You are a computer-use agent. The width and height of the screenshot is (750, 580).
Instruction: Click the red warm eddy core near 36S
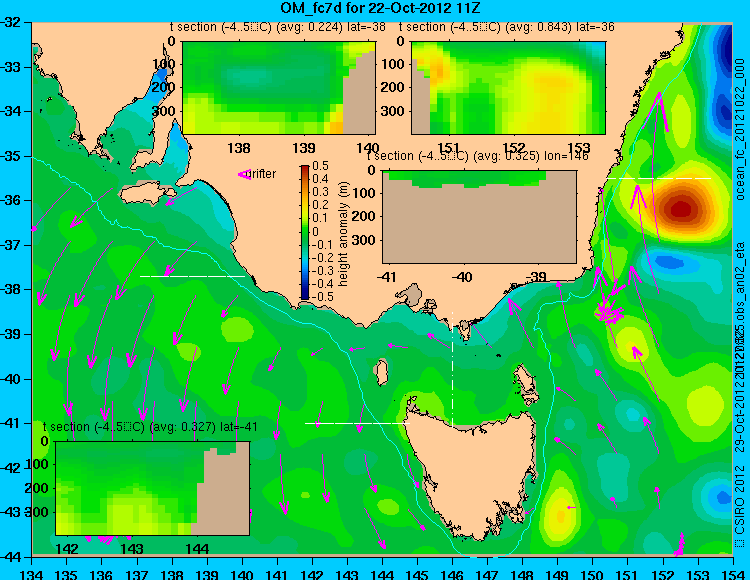(x=681, y=209)
